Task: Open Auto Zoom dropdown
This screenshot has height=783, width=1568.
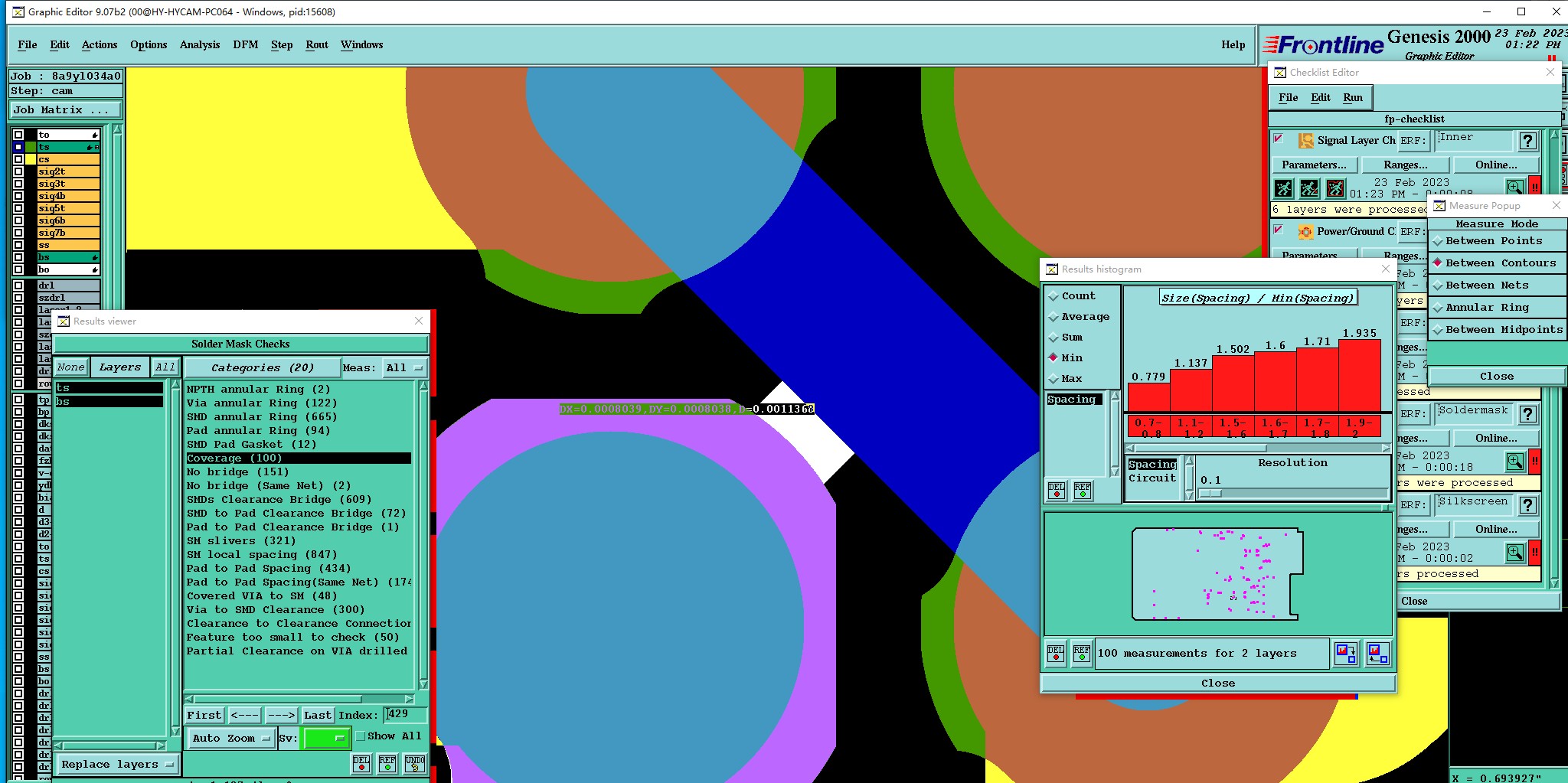Action: point(231,739)
